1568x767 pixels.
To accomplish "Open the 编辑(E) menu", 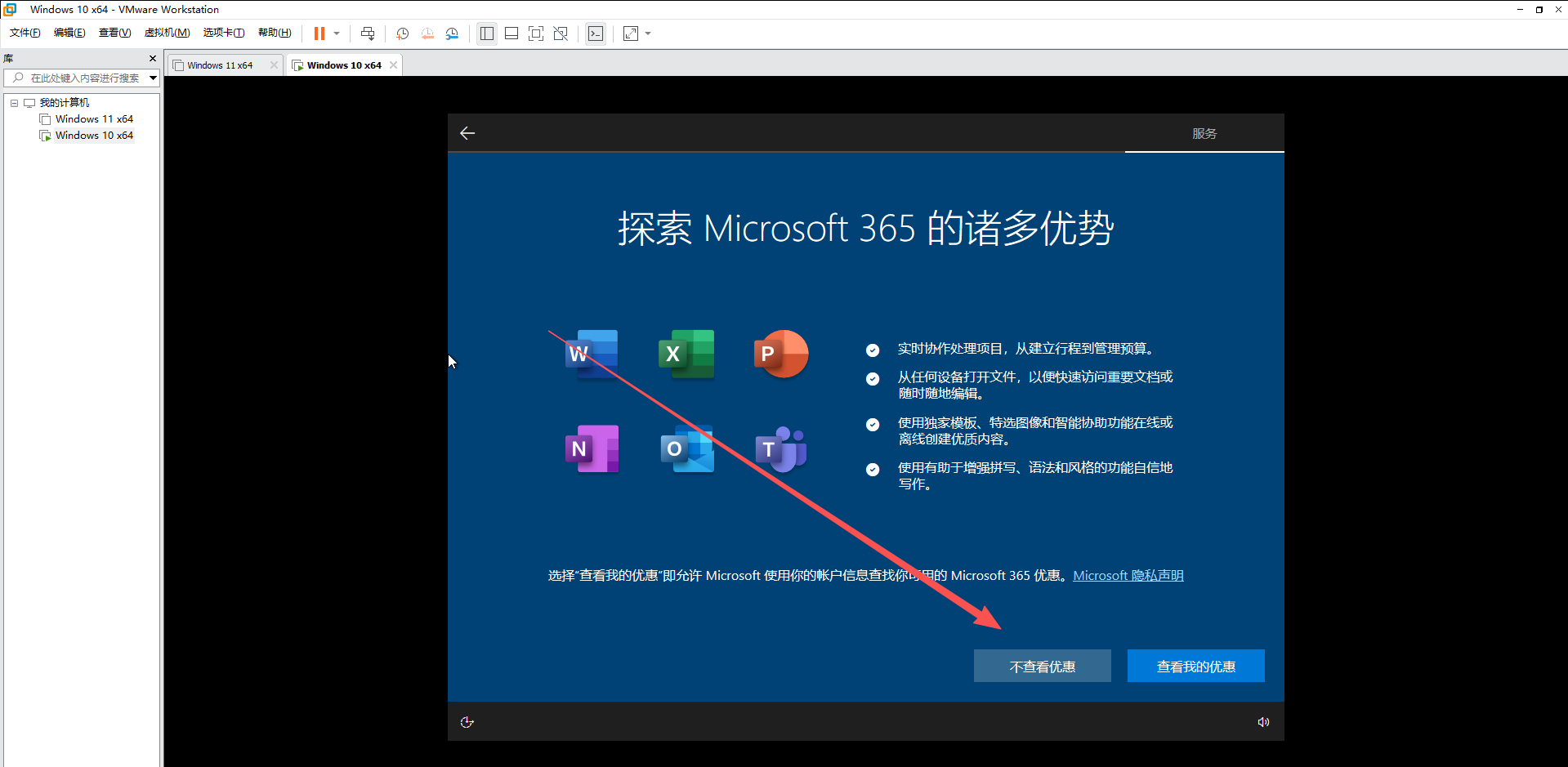I will click(69, 33).
